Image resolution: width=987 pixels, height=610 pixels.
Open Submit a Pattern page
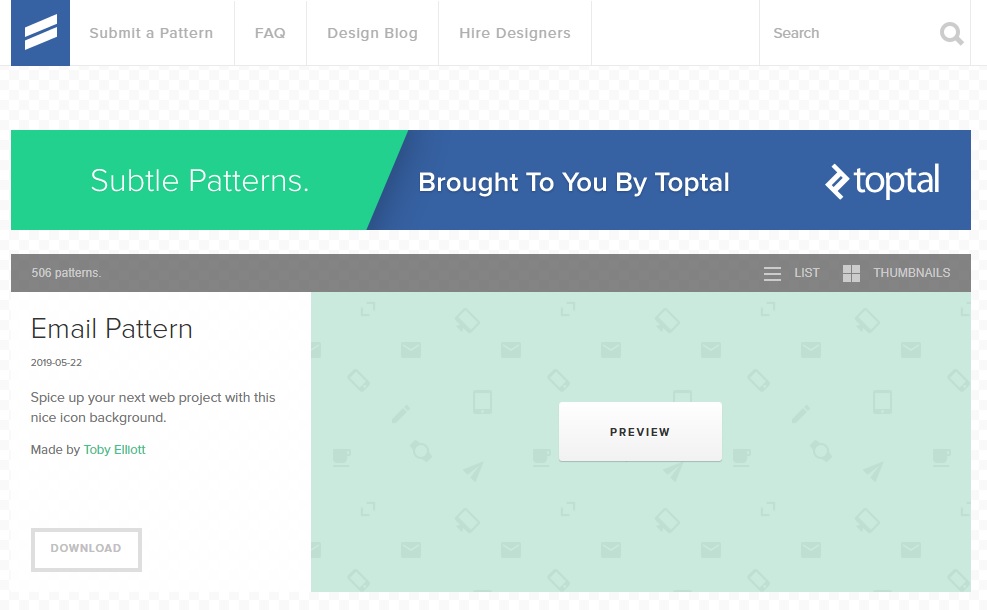151,33
